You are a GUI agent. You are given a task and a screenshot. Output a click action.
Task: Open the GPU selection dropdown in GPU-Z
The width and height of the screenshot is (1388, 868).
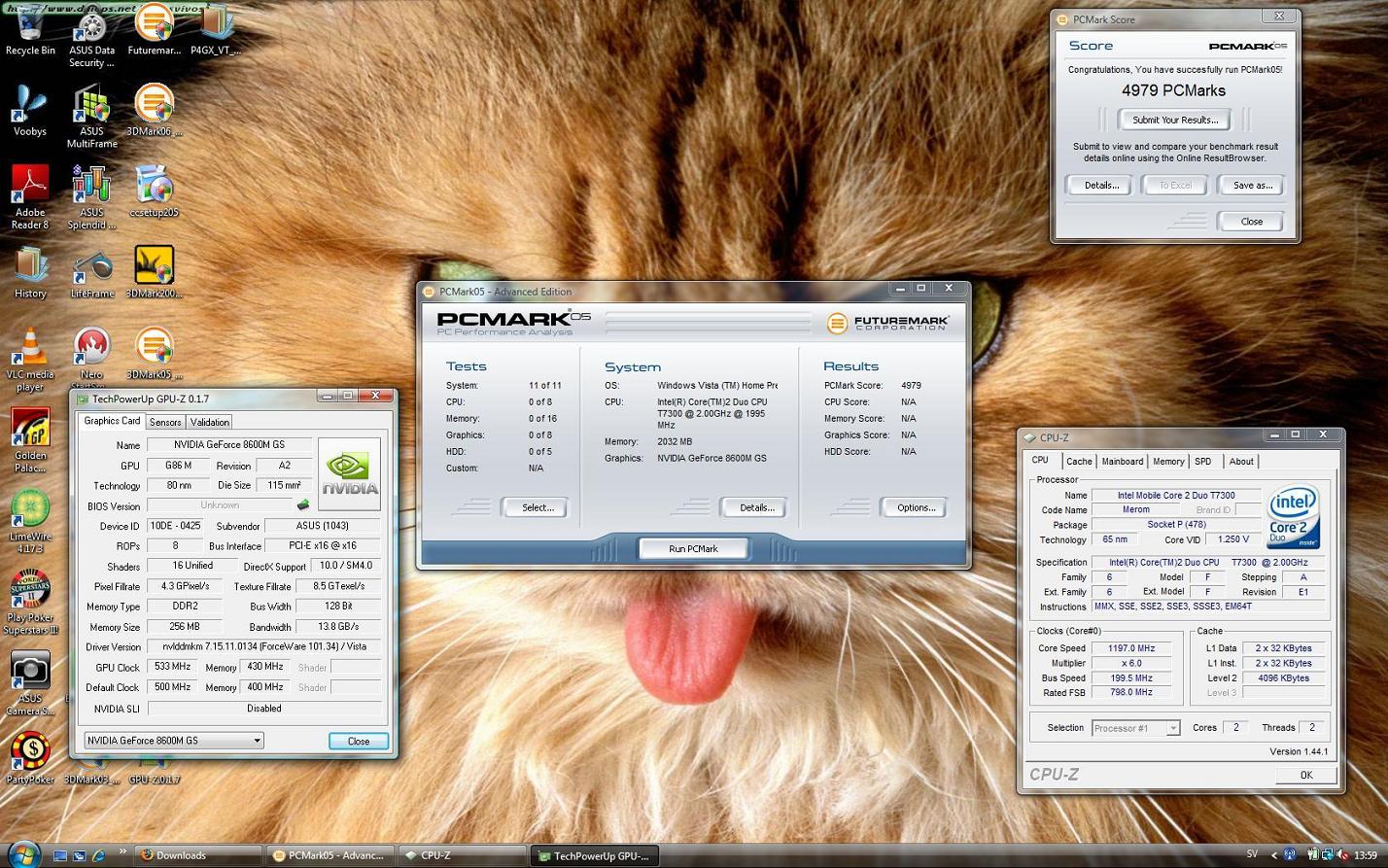(174, 741)
